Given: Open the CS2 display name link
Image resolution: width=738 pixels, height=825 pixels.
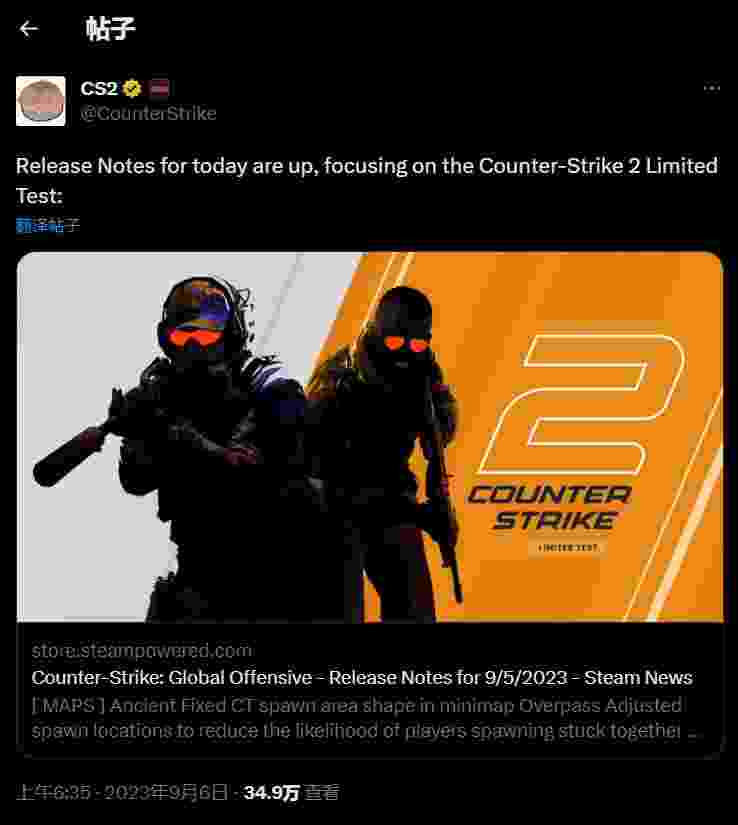Looking at the screenshot, I should [x=99, y=88].
